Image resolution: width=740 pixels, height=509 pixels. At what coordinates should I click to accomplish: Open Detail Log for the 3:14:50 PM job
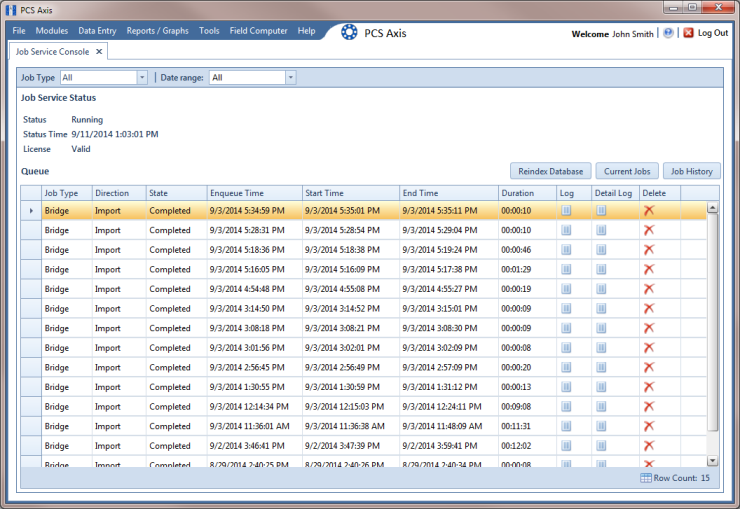point(601,309)
